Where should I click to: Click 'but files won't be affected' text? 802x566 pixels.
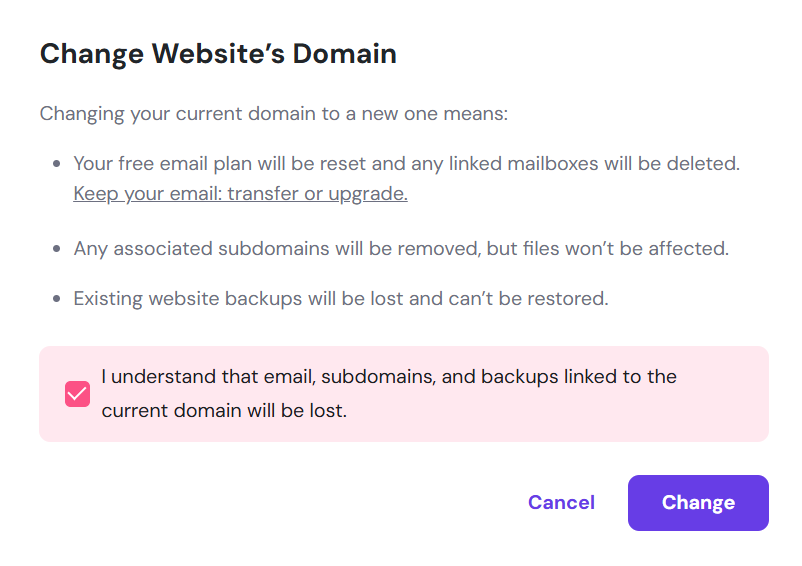(608, 248)
